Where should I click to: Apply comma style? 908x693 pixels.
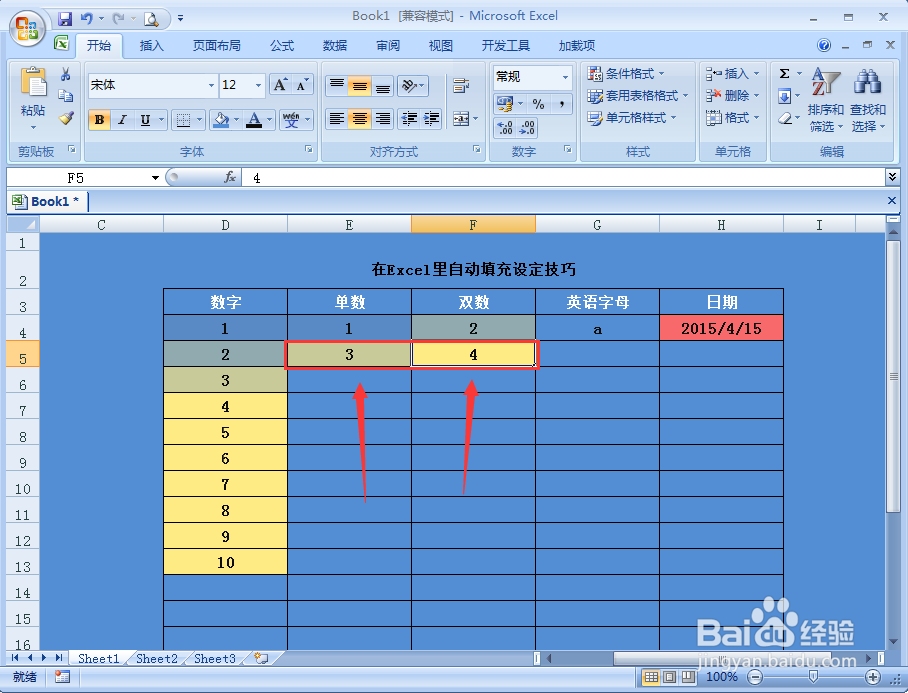coord(562,104)
